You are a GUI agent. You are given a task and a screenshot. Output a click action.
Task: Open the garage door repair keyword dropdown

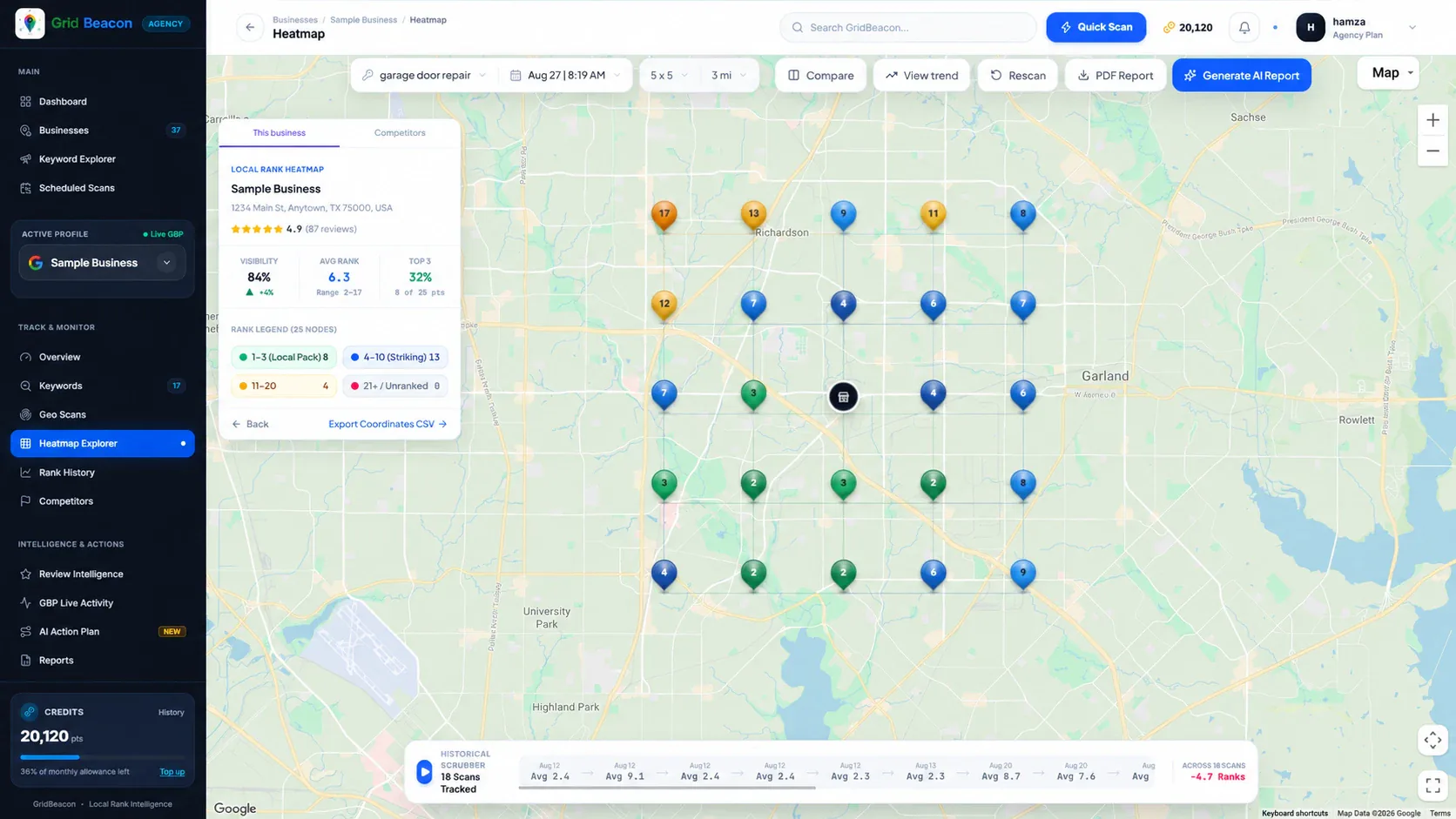click(x=425, y=76)
